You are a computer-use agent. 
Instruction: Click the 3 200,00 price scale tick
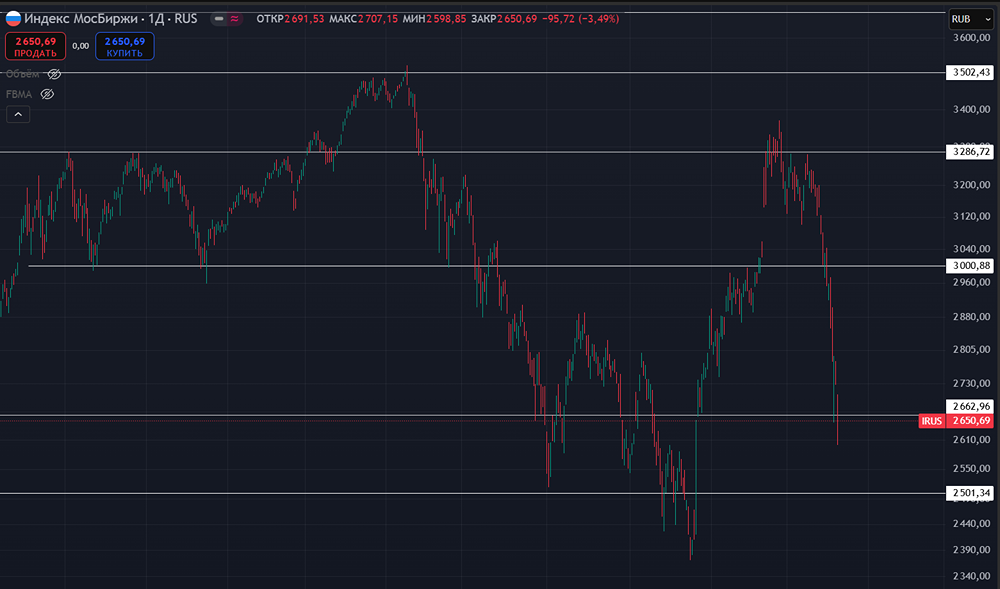pos(971,185)
